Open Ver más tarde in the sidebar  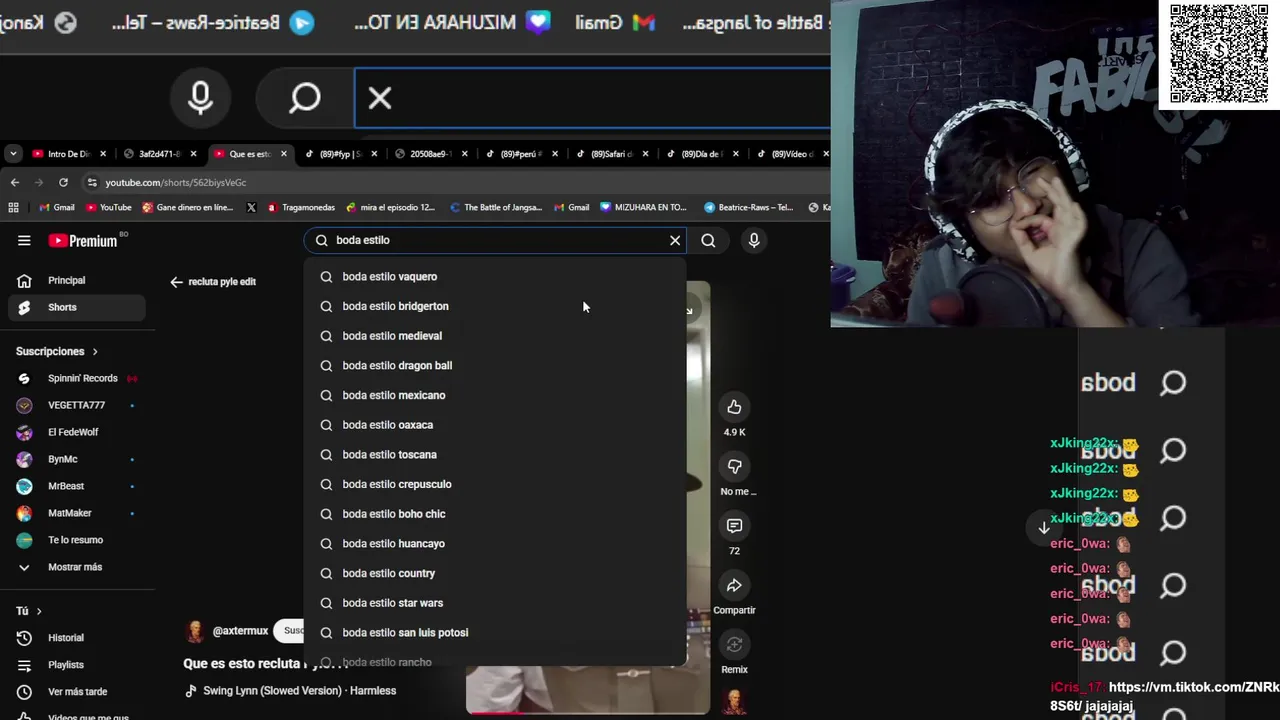(76, 692)
